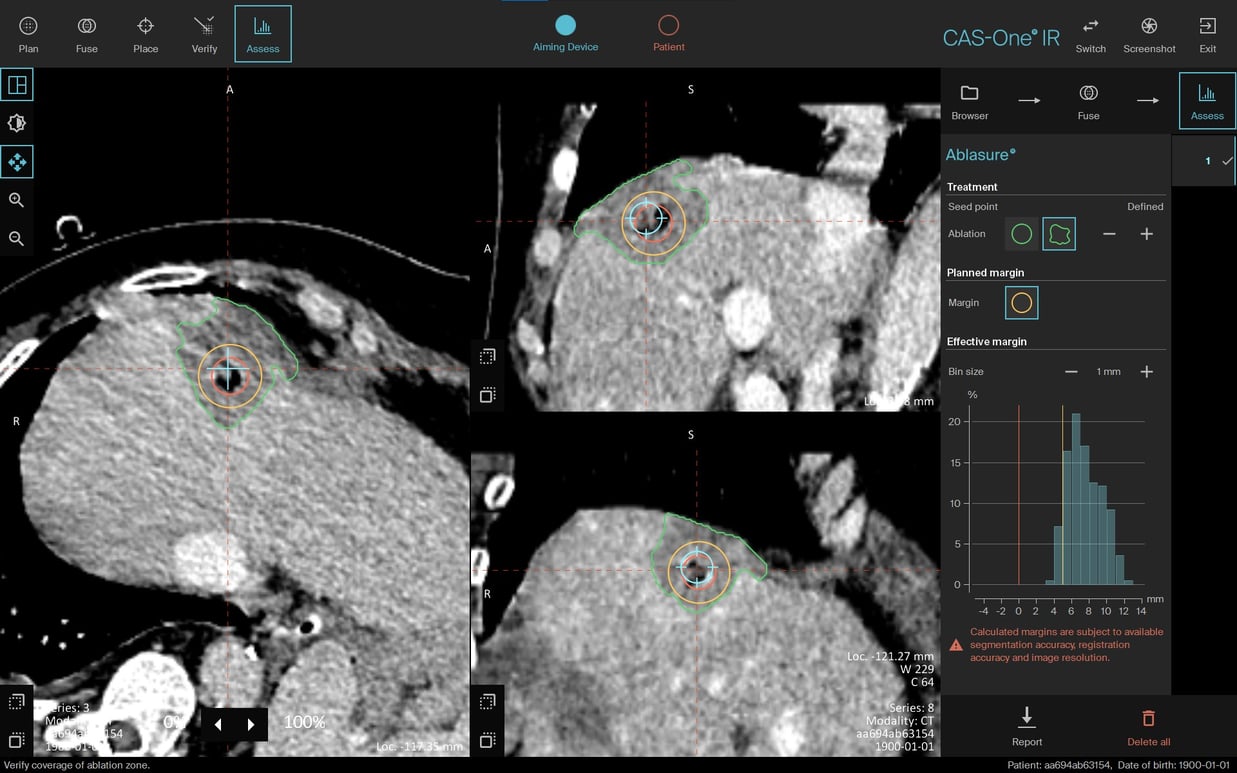The height and width of the screenshot is (773, 1237).
Task: Decrease ablation with the minus button
Action: point(1109,234)
